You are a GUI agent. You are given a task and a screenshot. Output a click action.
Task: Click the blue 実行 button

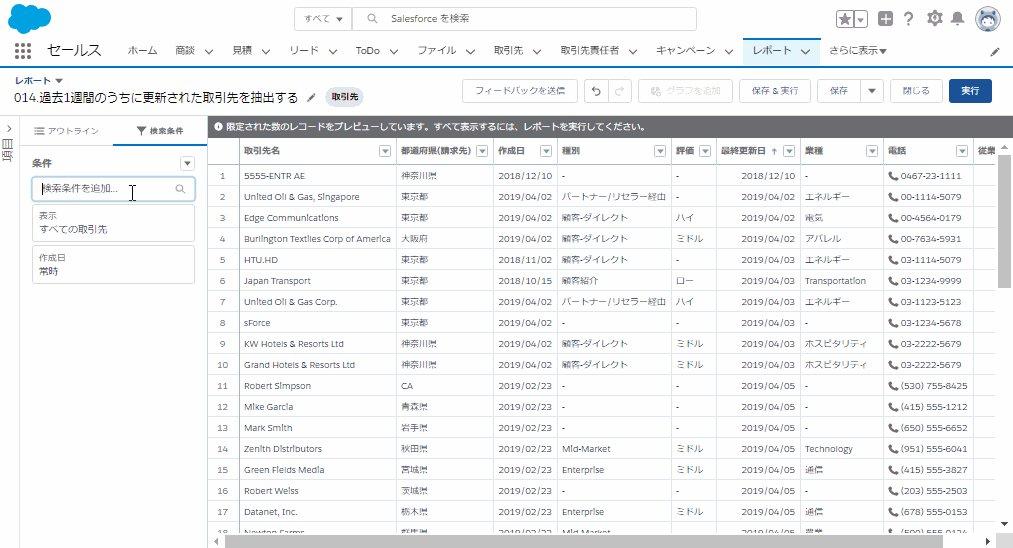pyautogui.click(x=970, y=91)
